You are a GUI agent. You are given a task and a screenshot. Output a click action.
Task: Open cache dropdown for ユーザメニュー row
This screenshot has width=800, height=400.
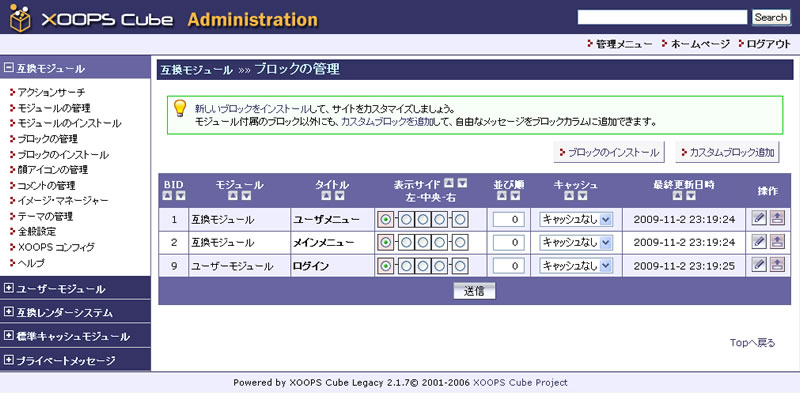(576, 219)
